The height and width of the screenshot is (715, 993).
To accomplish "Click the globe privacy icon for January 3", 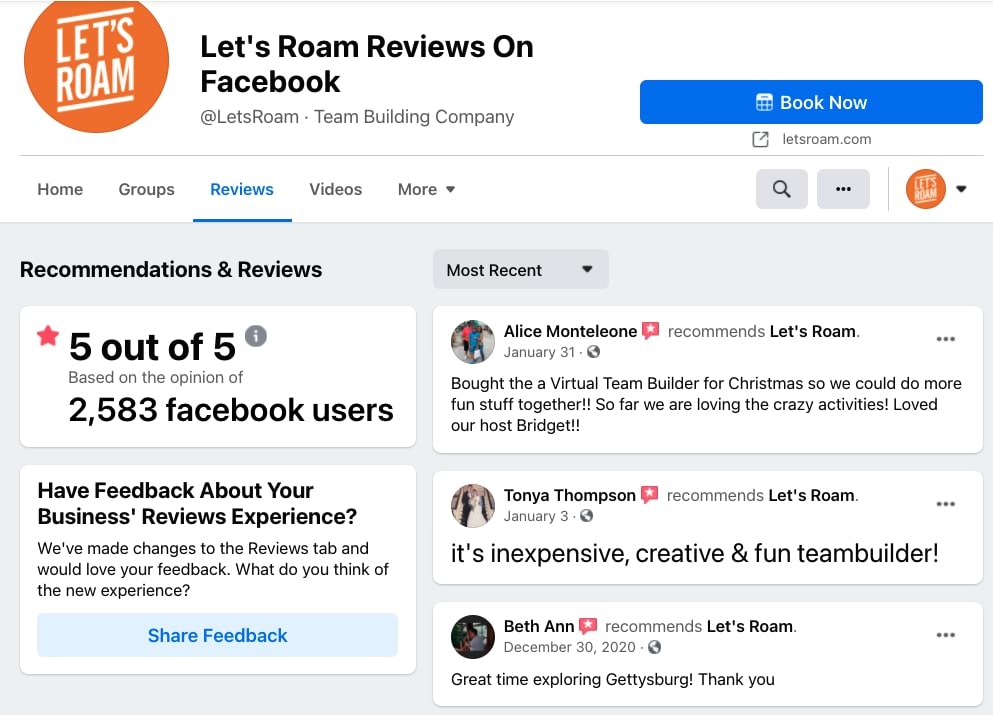I will (587, 516).
